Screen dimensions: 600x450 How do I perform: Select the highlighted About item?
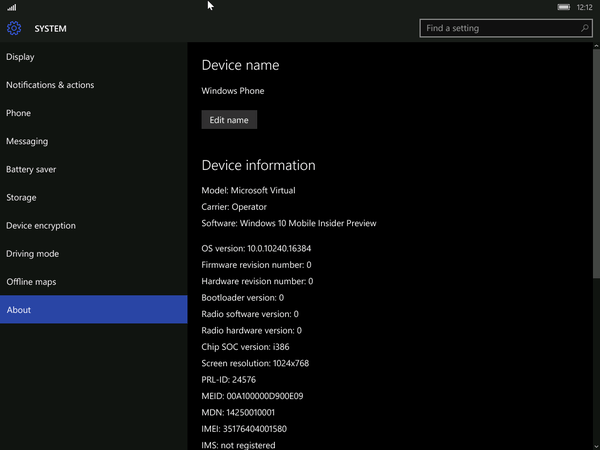tap(94, 309)
